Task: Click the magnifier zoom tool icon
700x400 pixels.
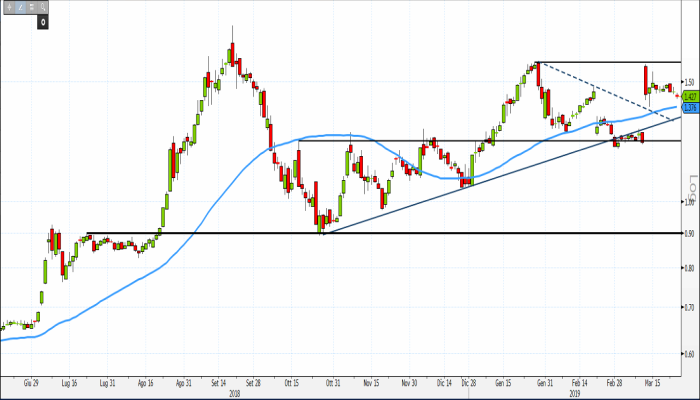Action: point(44,6)
